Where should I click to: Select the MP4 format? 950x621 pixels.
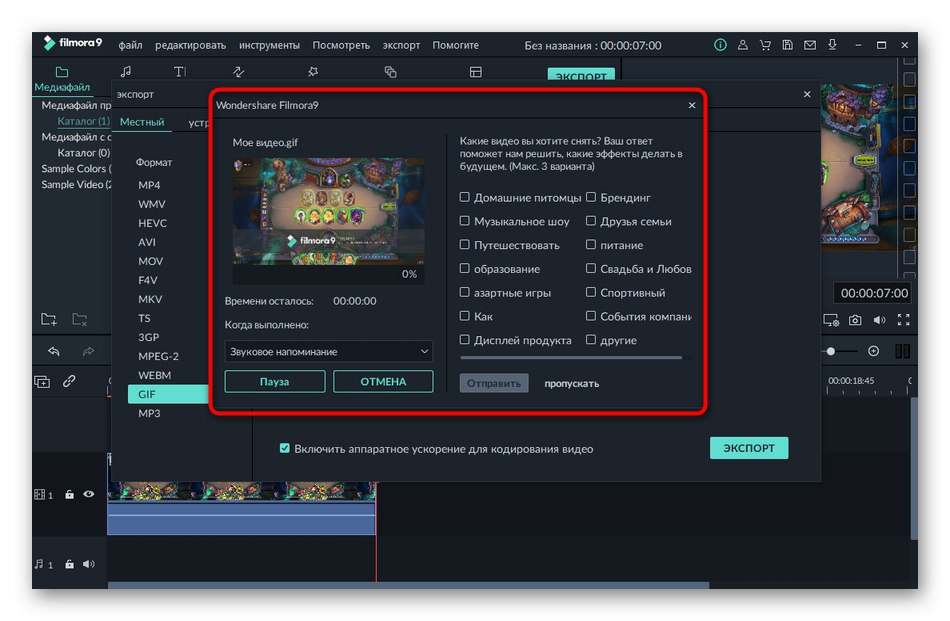pos(149,185)
